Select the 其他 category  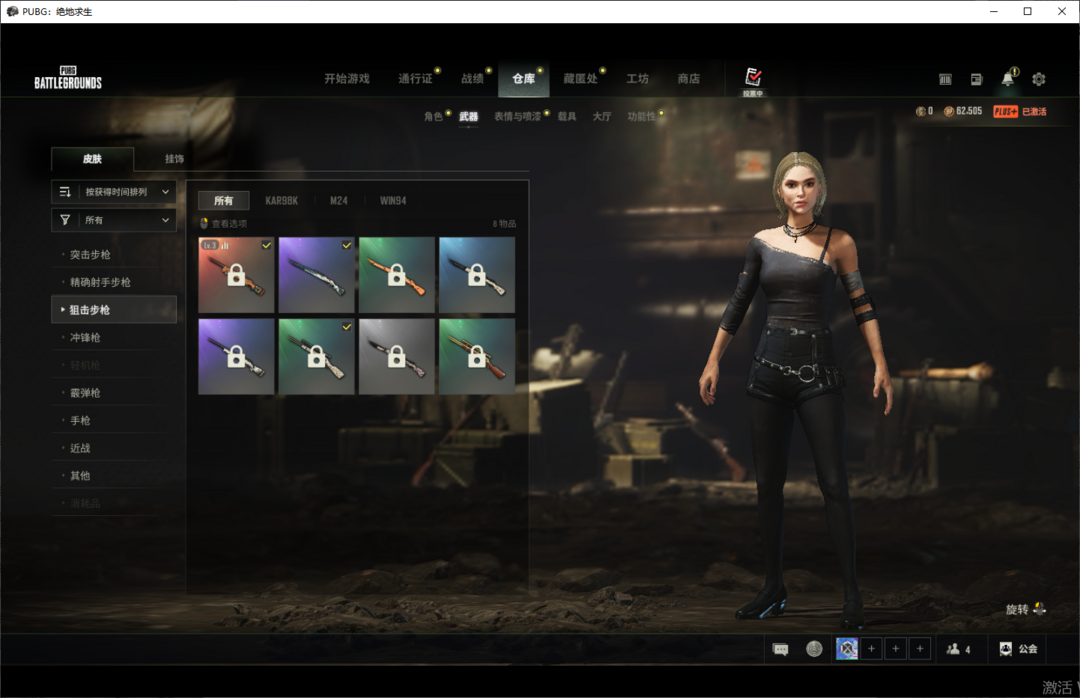(x=114, y=475)
